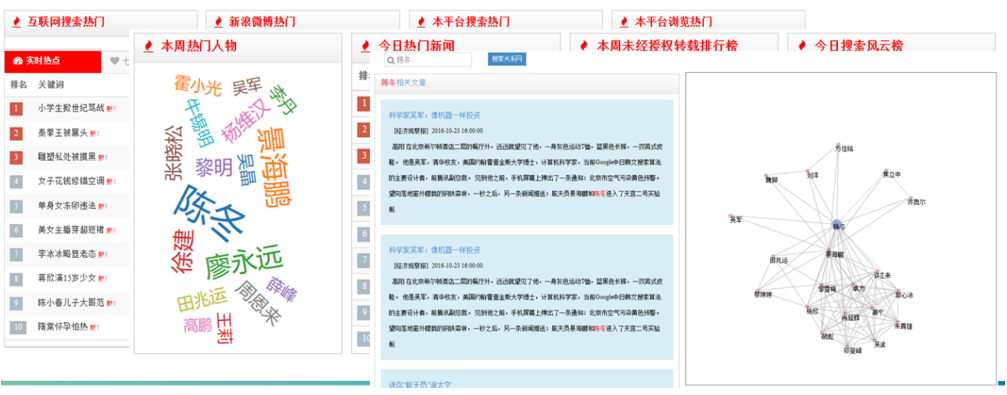Viewport: 1007px width, 395px height.
Task: Click rank badge 8 beside 蒋欣演15岁少女
Action: tap(17, 279)
